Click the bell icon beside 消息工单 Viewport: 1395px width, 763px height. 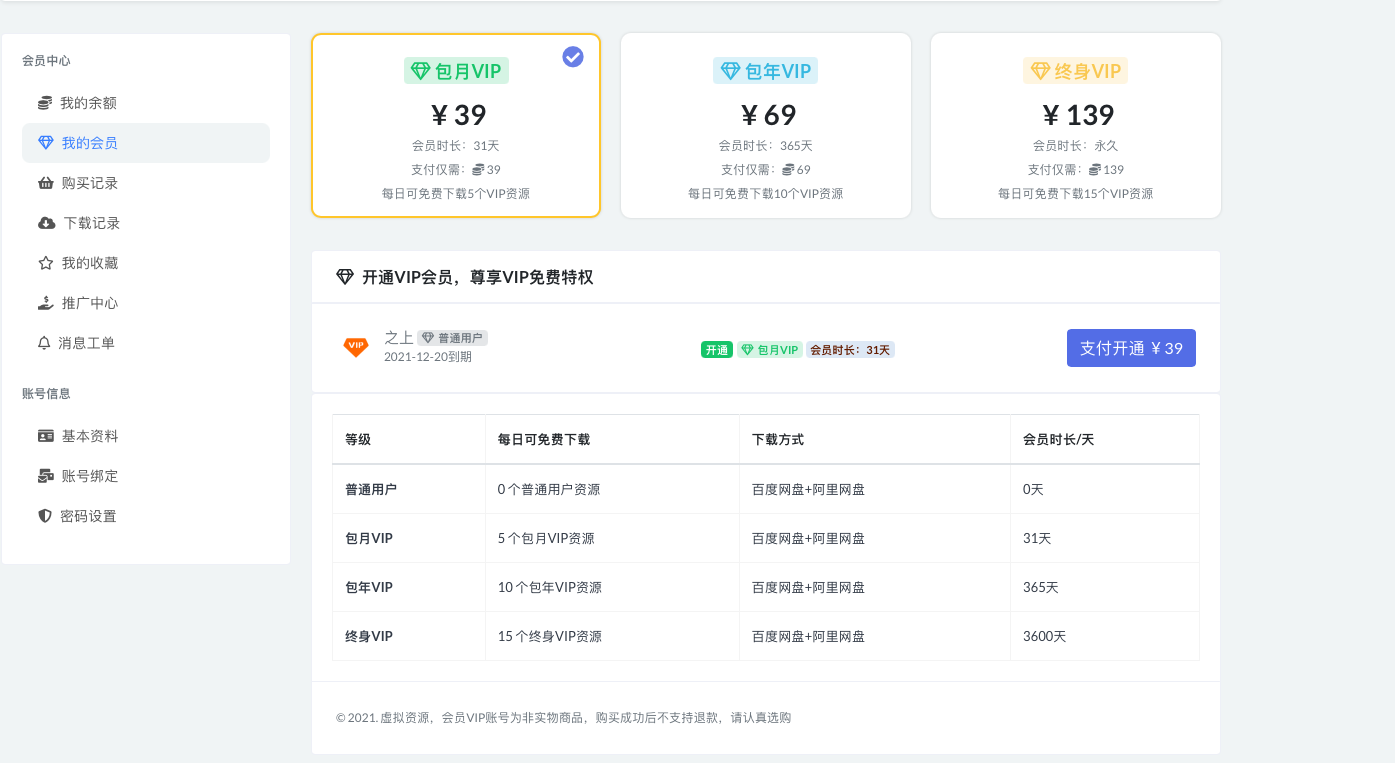44,343
